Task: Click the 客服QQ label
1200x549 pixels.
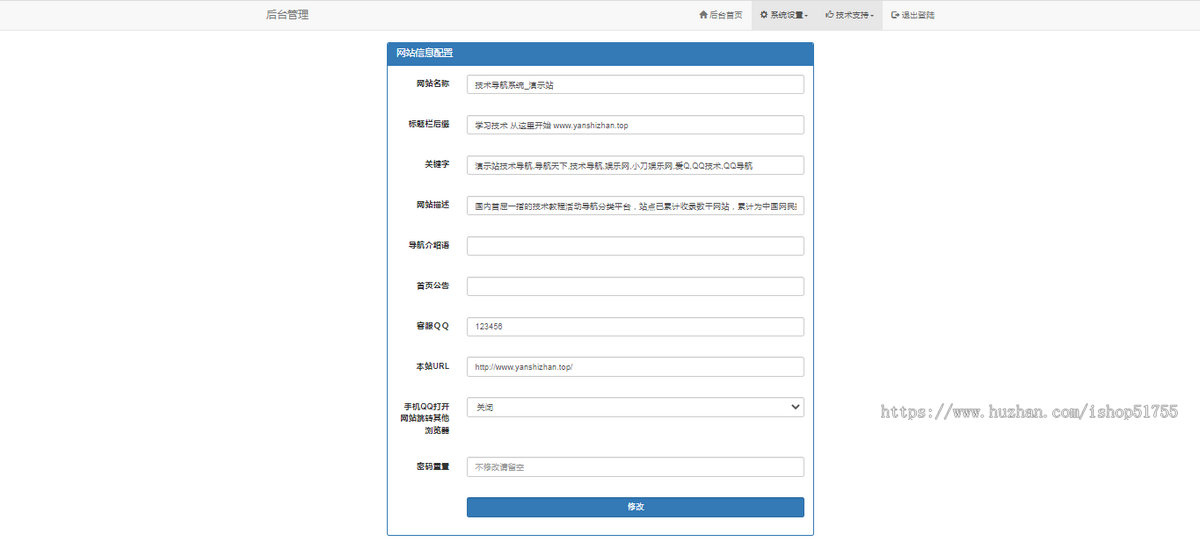Action: [433, 325]
